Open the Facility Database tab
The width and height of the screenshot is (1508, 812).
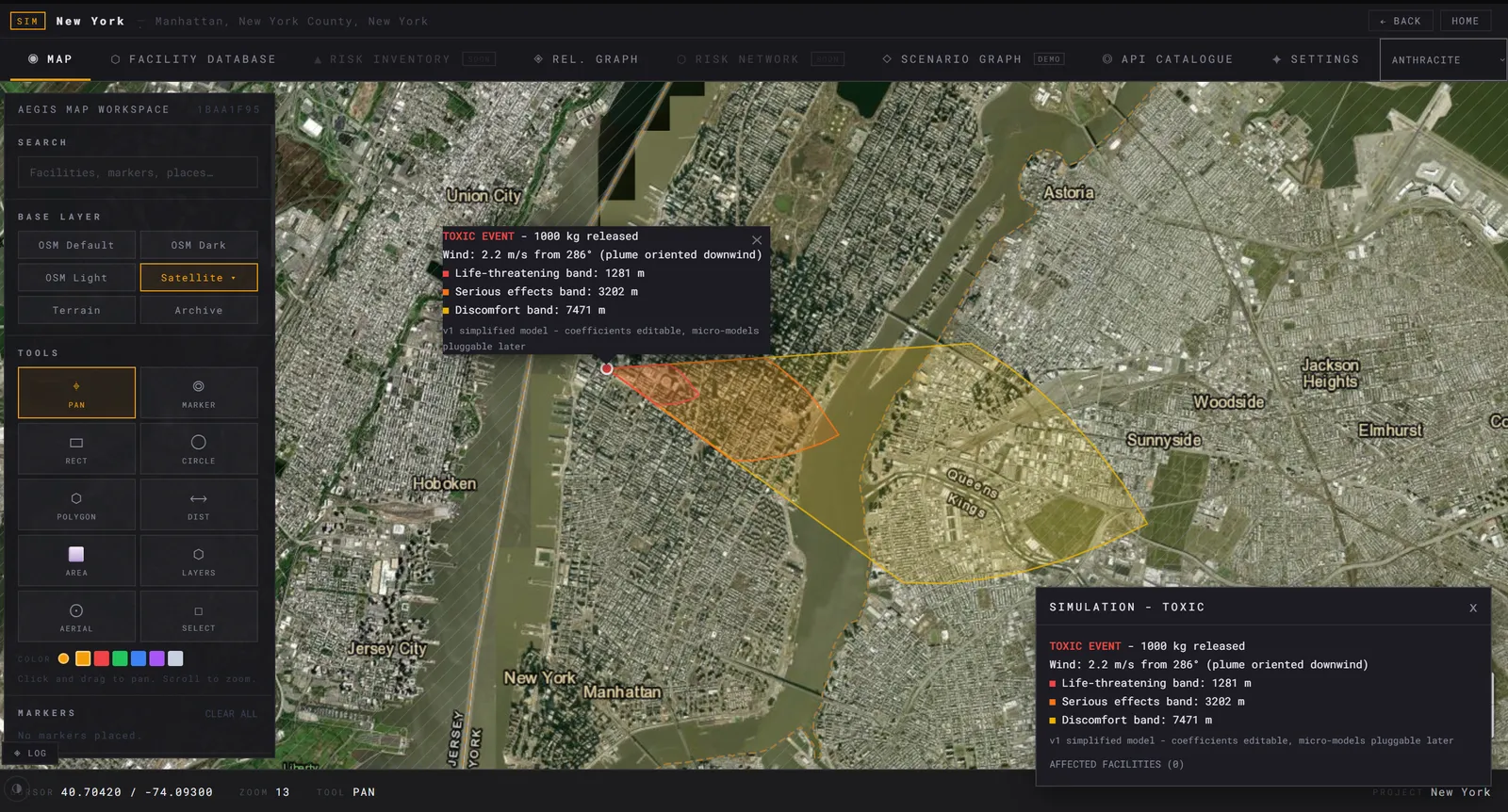coord(193,59)
